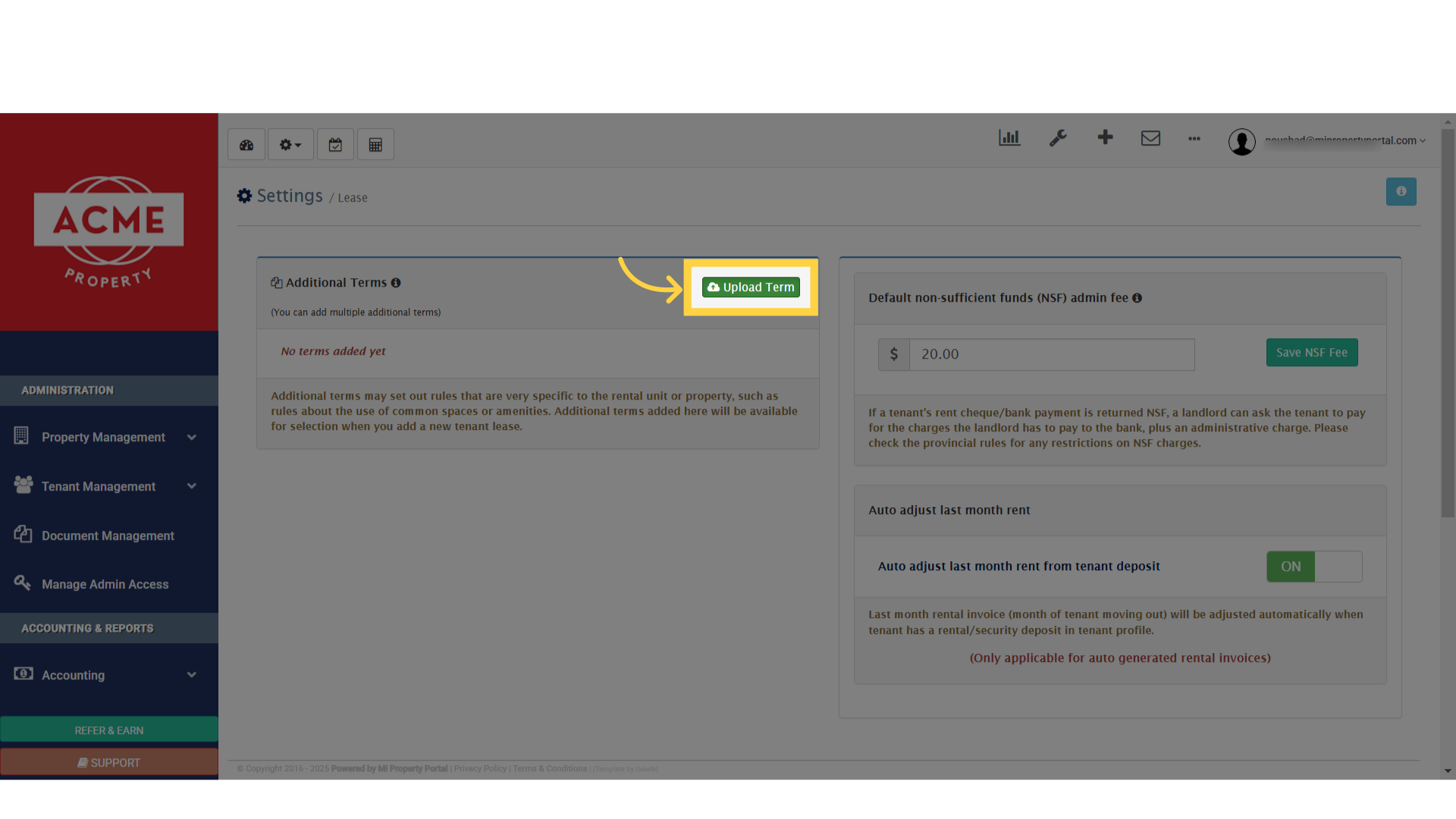The height and width of the screenshot is (819, 1456).
Task: Click the Tenant Management people icon
Action: click(x=24, y=485)
